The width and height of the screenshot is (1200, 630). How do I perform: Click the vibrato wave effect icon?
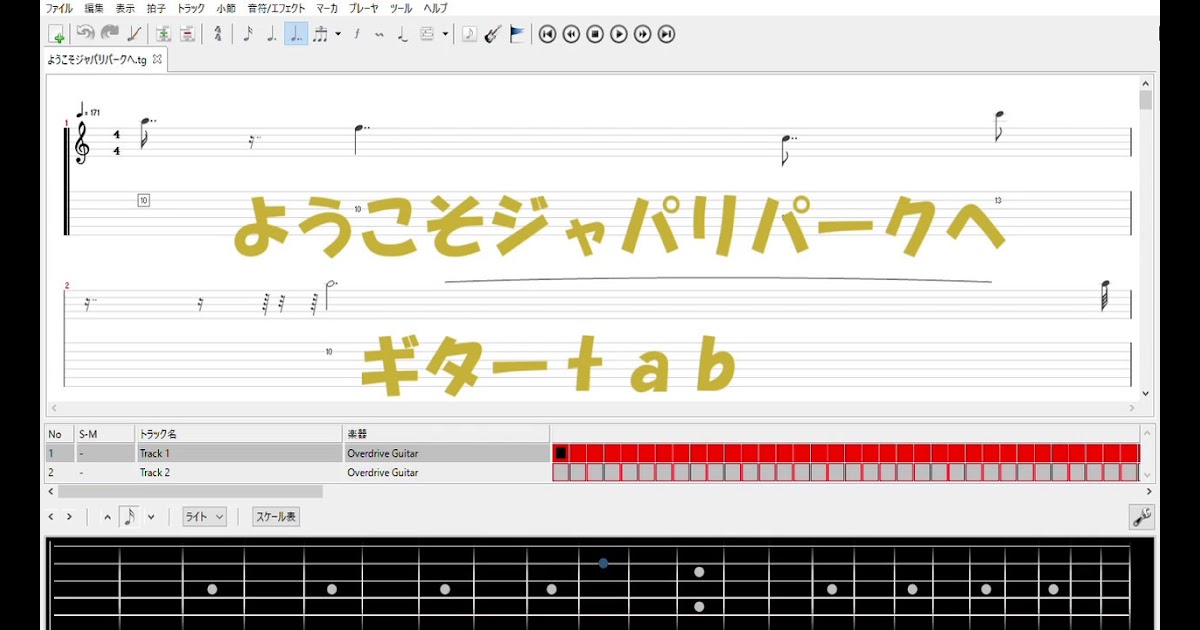click(380, 34)
